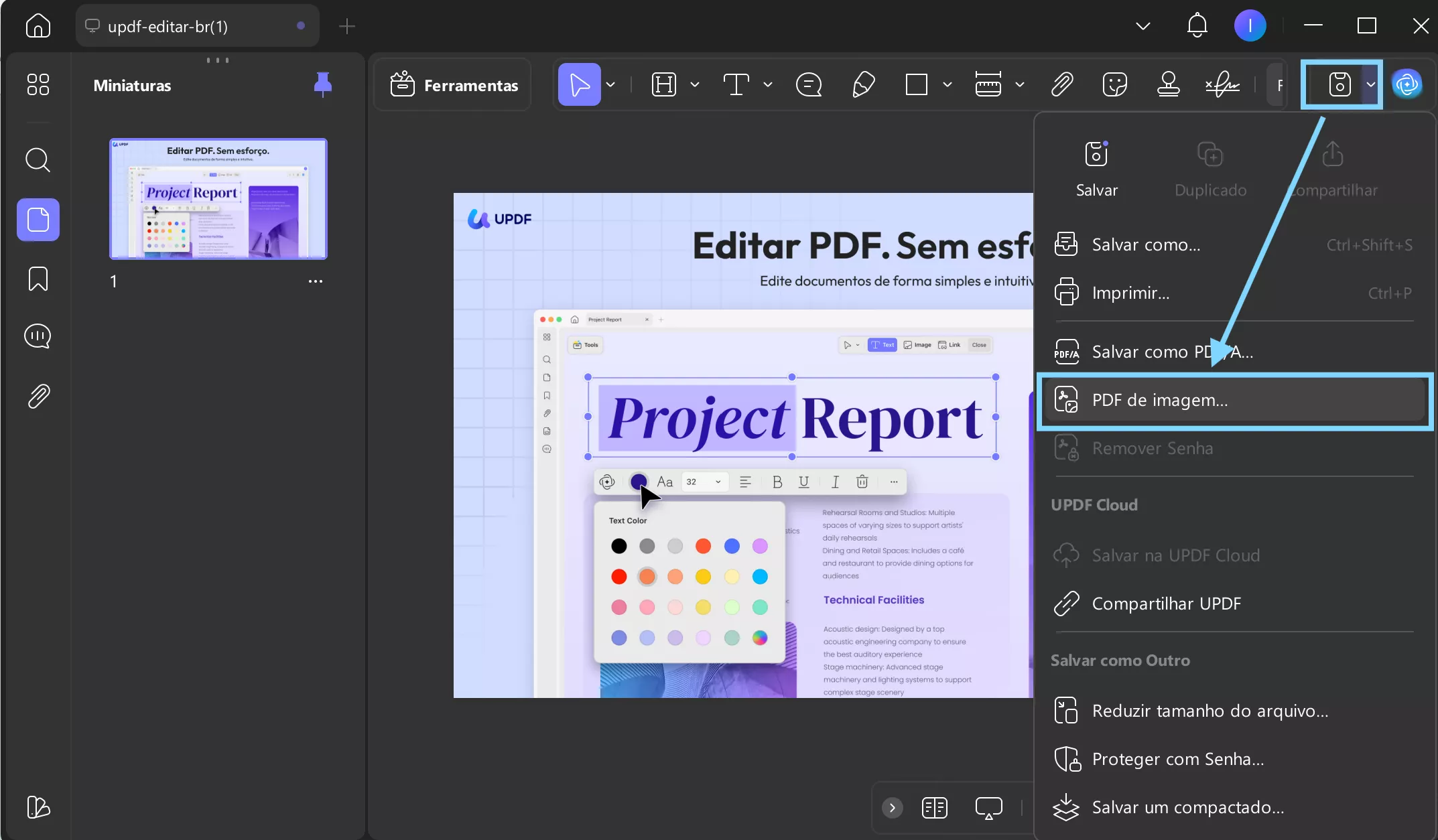This screenshot has height=840, width=1438.
Task: Select PDF de imagem... option
Action: click(1234, 400)
